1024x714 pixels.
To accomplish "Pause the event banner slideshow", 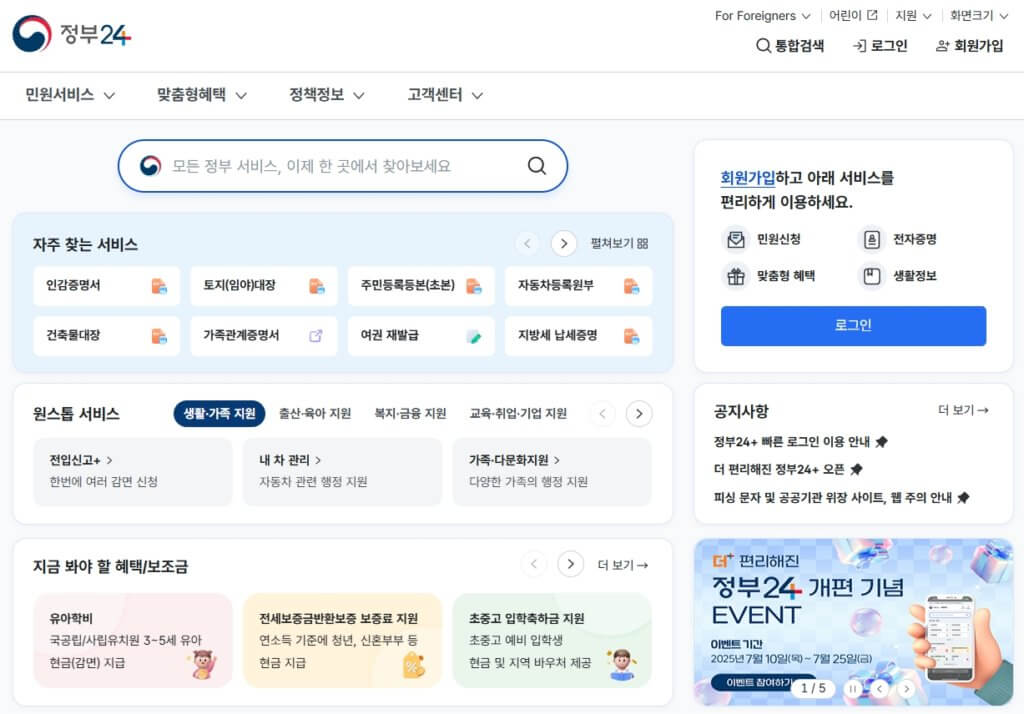I will click(x=852, y=689).
